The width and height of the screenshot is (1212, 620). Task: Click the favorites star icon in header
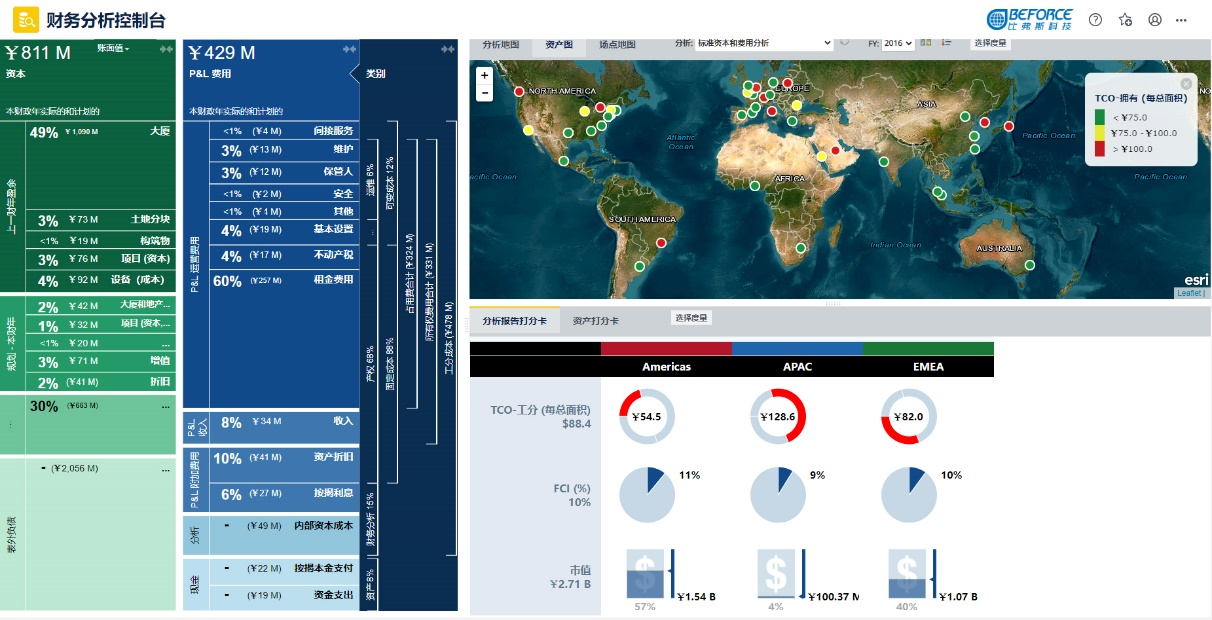(1125, 20)
